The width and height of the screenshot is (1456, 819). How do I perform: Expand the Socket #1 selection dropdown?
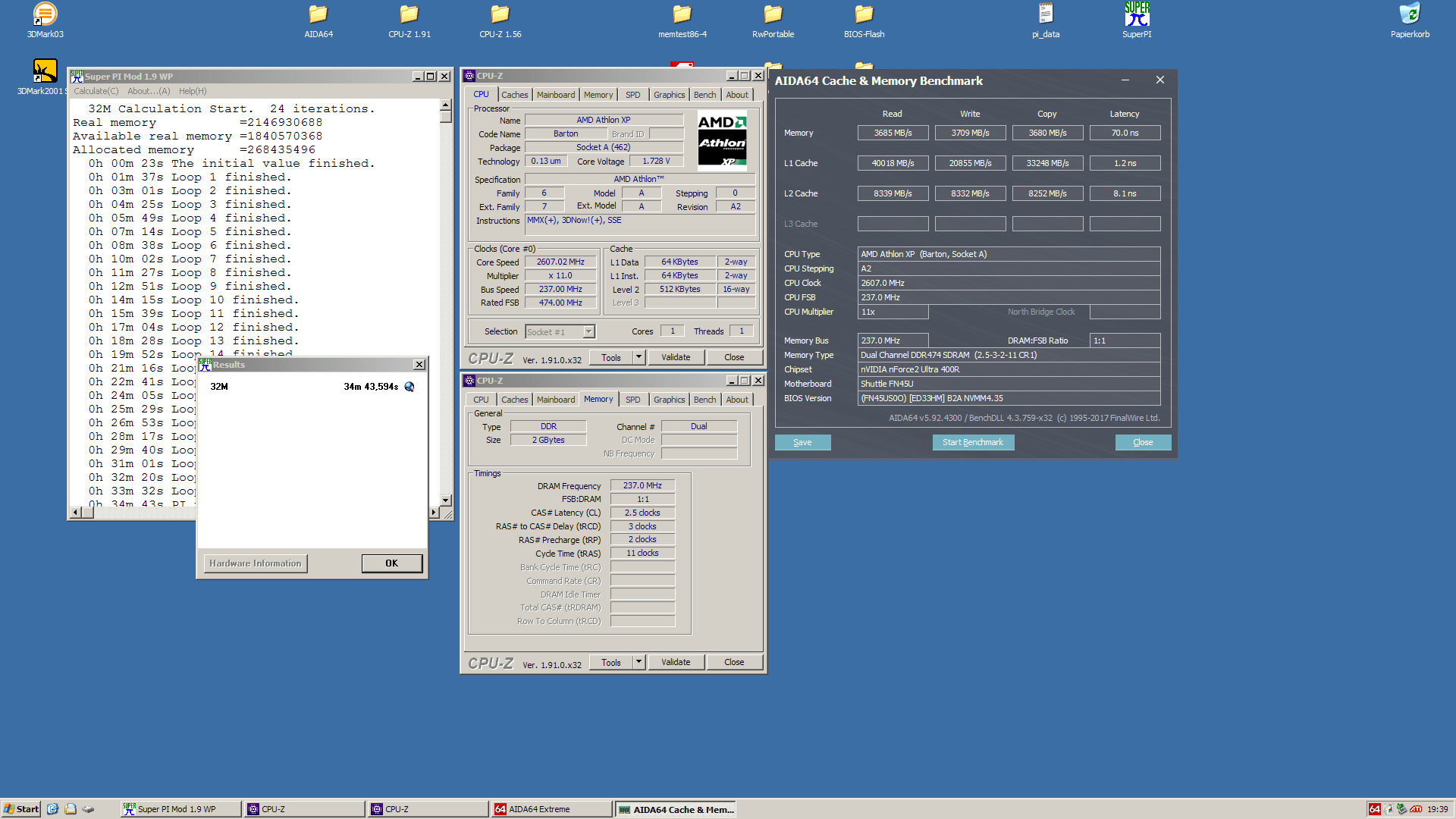coord(588,332)
